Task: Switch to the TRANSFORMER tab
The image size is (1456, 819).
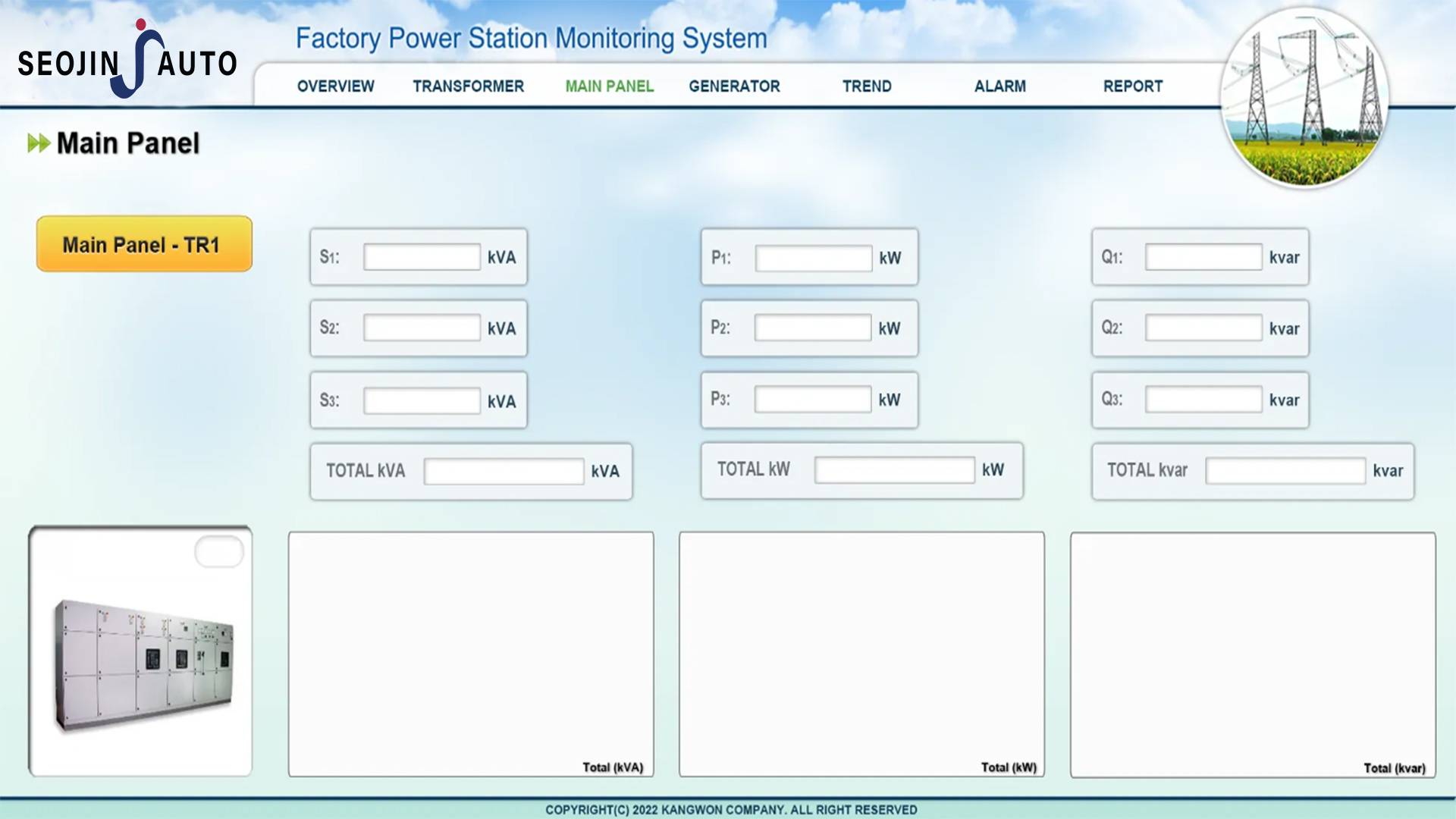Action: (468, 86)
